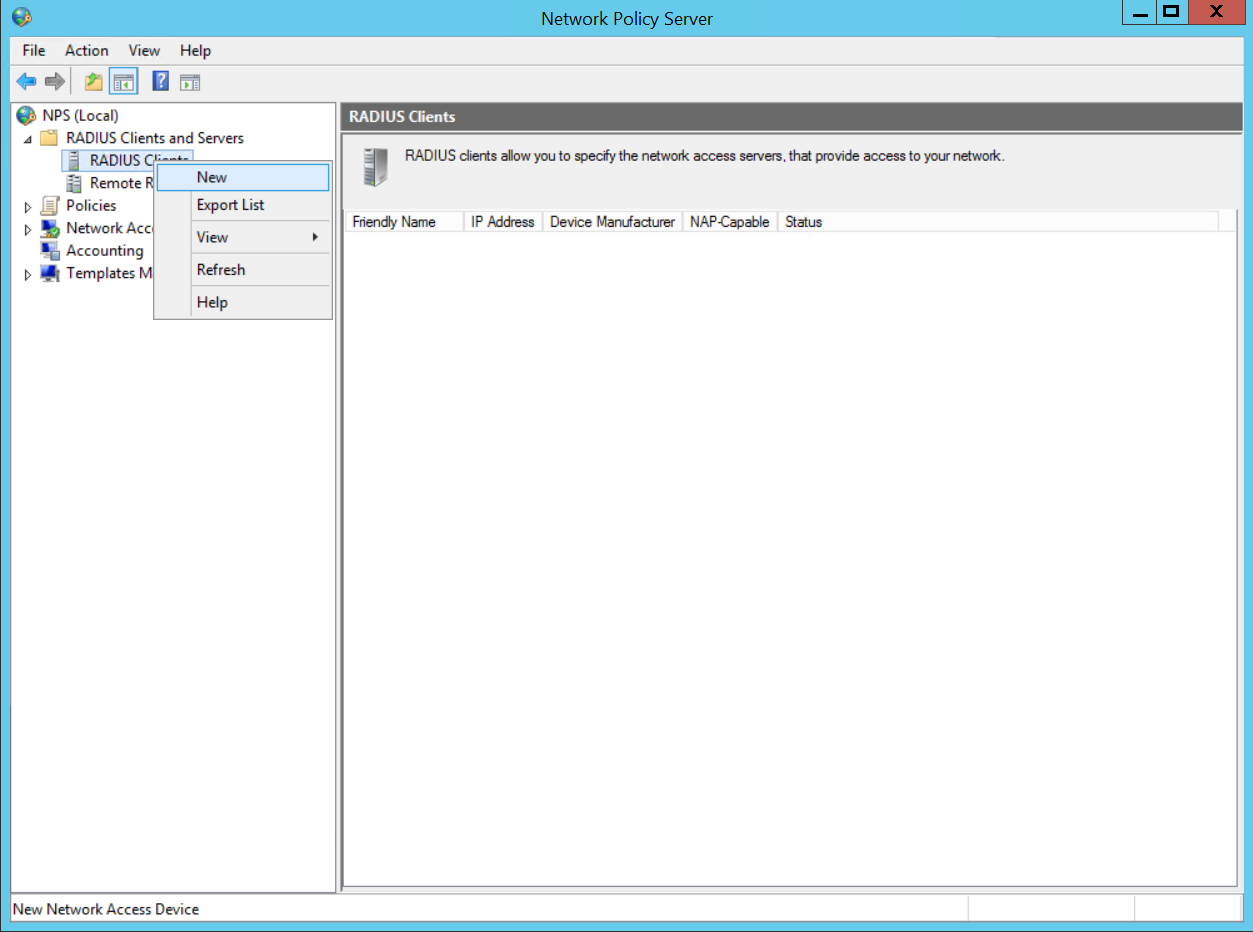Select the RADIUS Clients and Servers label

155,138
